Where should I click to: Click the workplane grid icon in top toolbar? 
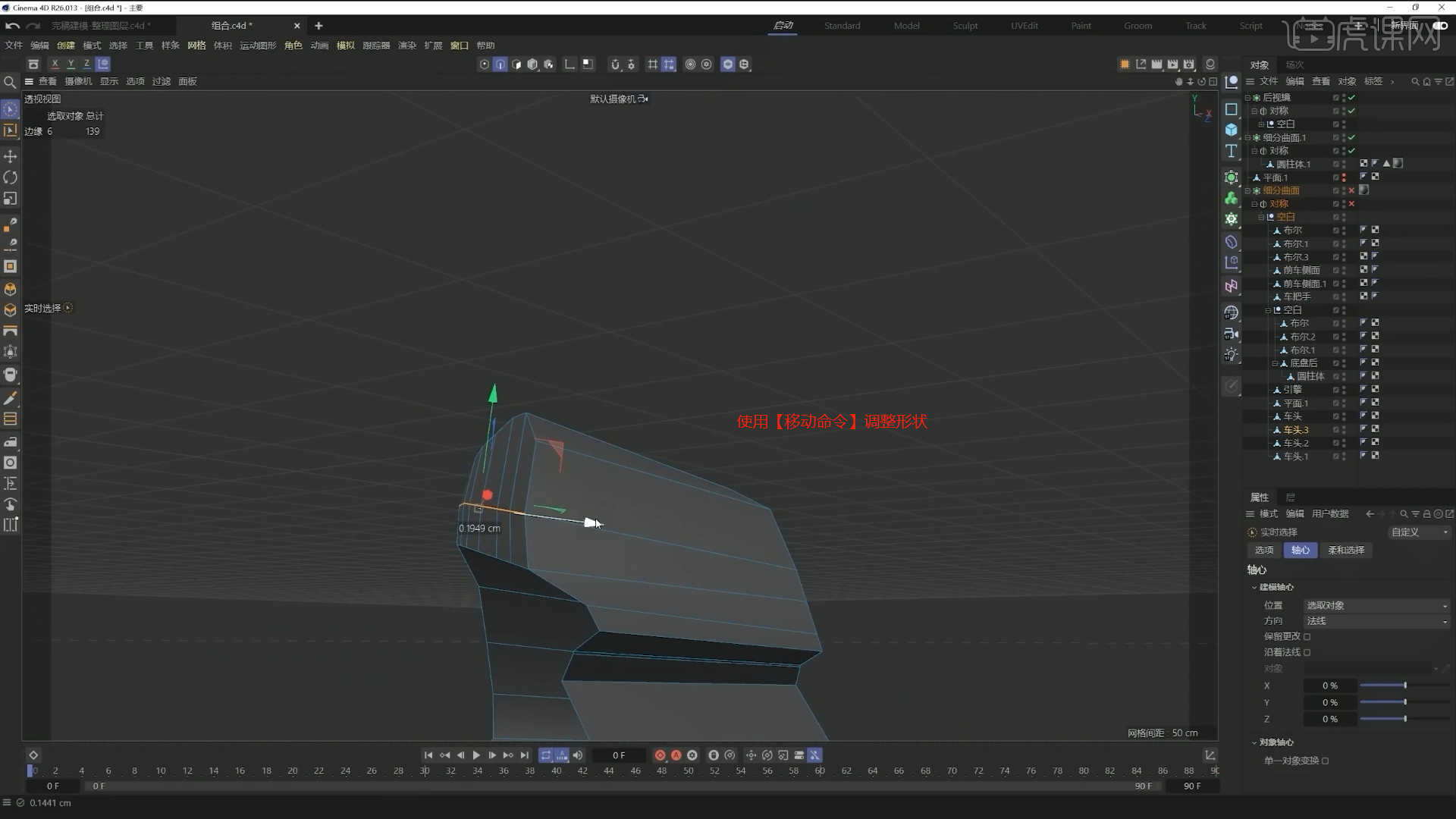[652, 64]
